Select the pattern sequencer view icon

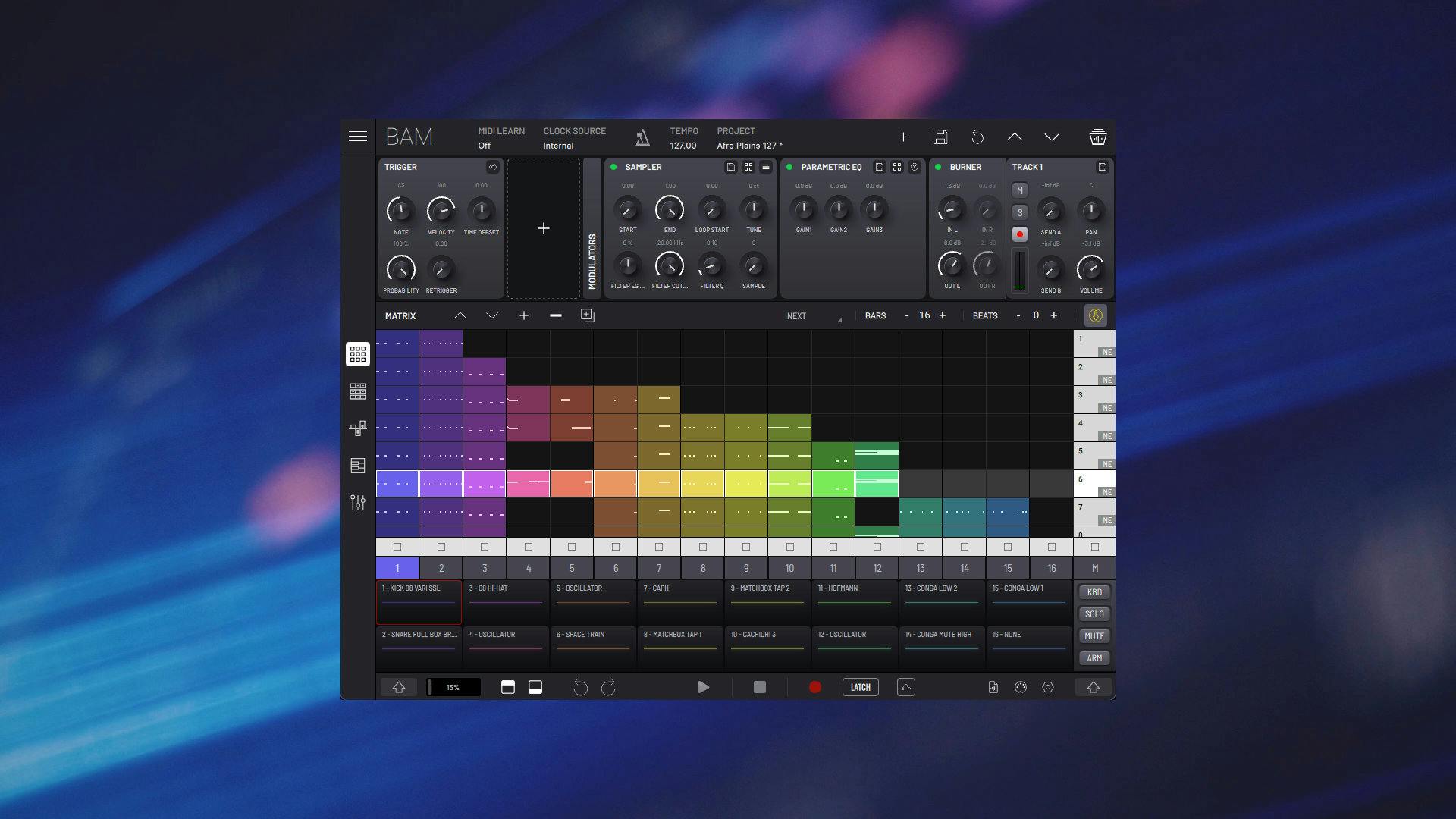tap(358, 391)
